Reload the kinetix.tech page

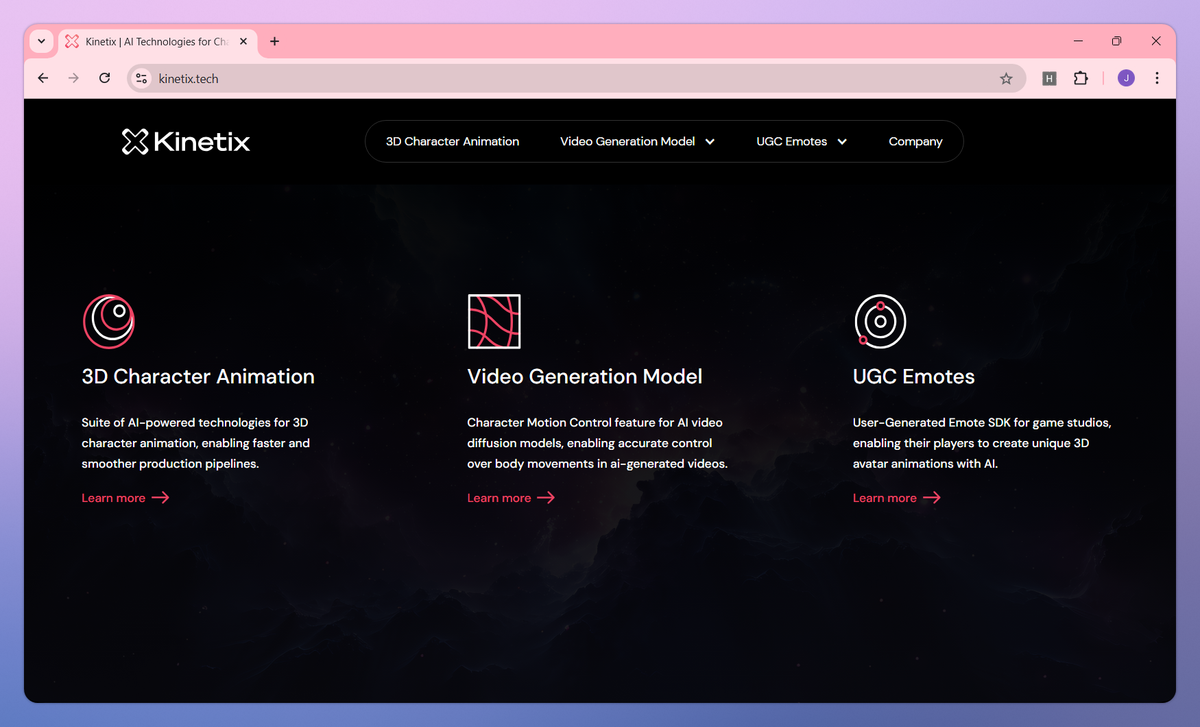coord(104,78)
